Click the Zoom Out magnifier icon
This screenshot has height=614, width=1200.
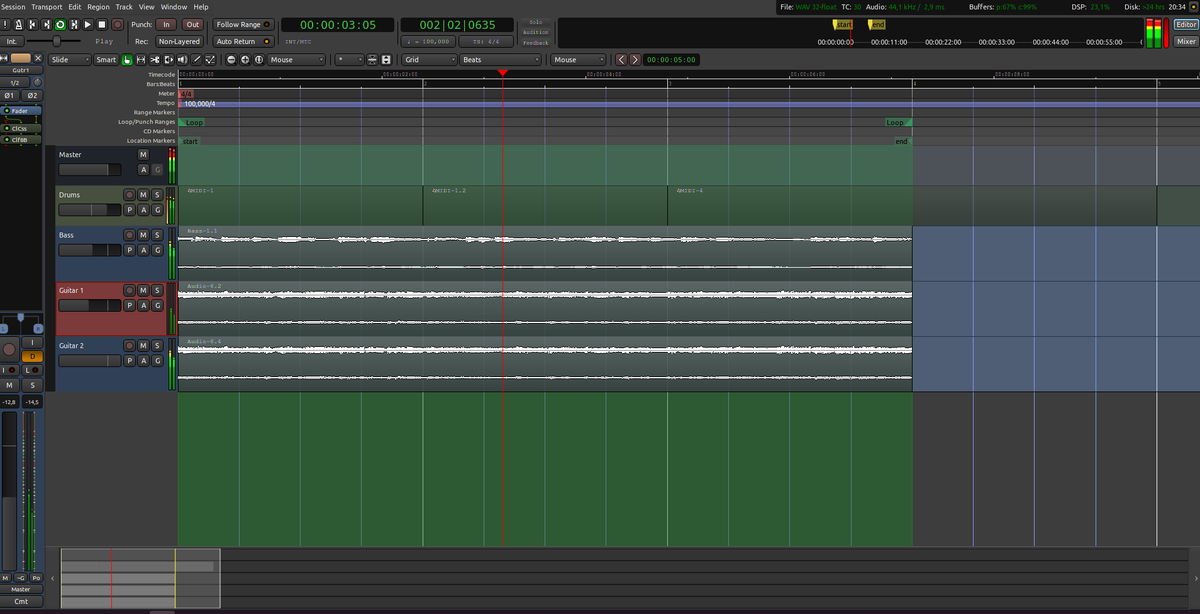(231, 60)
